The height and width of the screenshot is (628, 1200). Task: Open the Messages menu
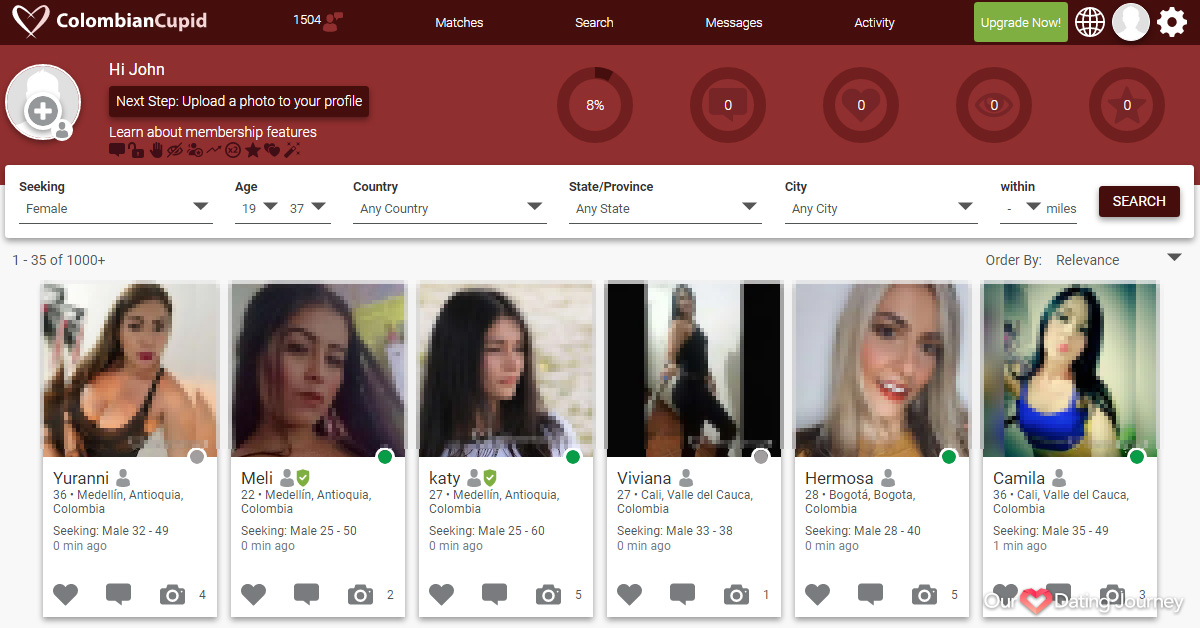point(734,22)
